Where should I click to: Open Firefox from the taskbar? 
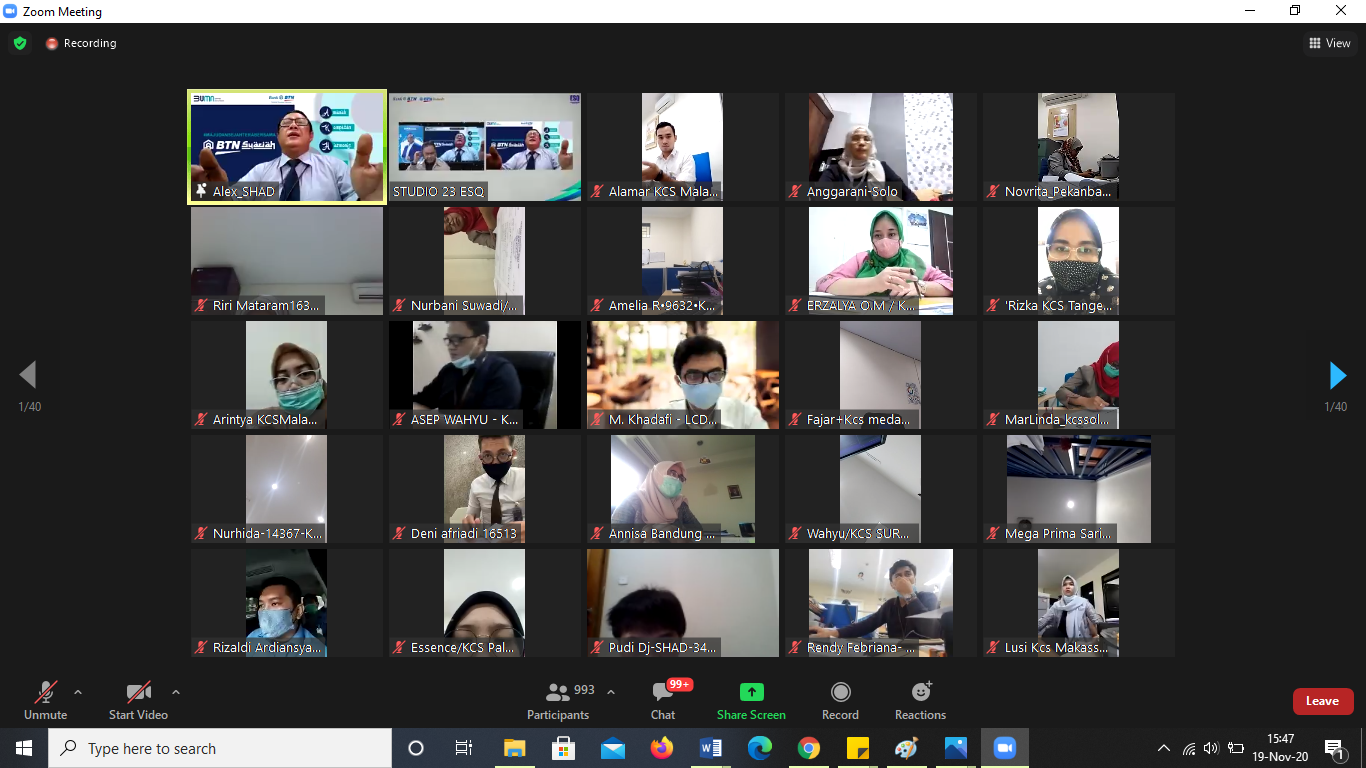click(x=661, y=748)
